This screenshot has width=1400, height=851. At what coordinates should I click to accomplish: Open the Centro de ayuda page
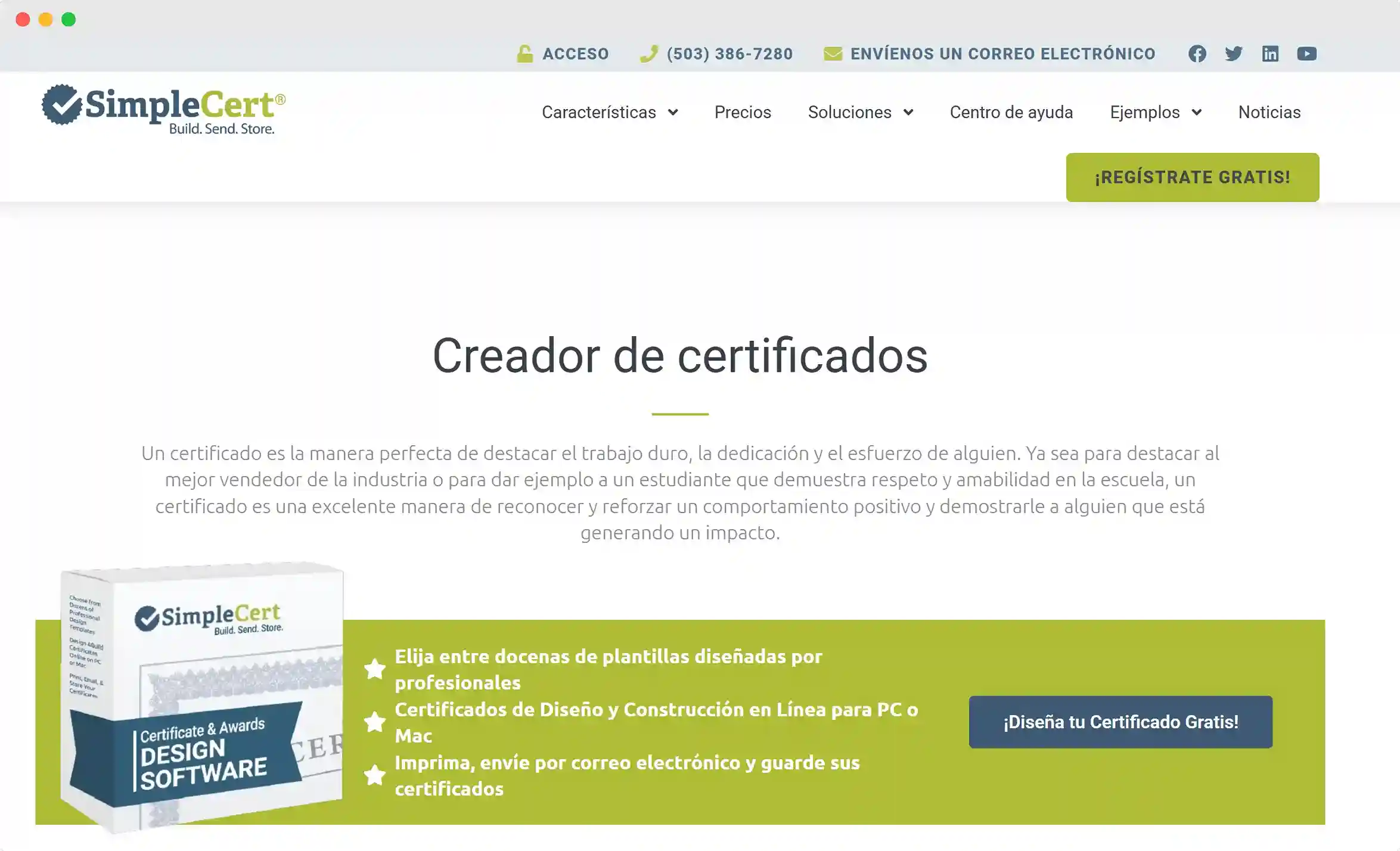pyautogui.click(x=1011, y=112)
